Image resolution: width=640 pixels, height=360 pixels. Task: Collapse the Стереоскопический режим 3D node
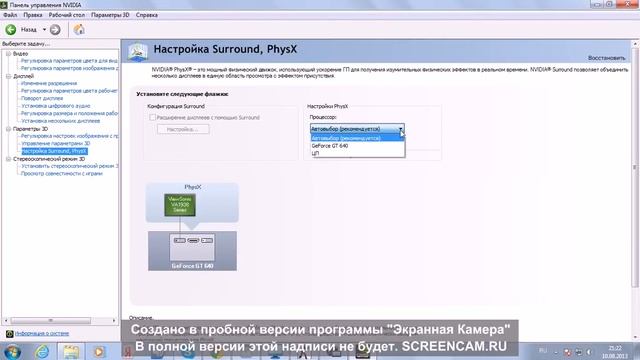point(8,159)
